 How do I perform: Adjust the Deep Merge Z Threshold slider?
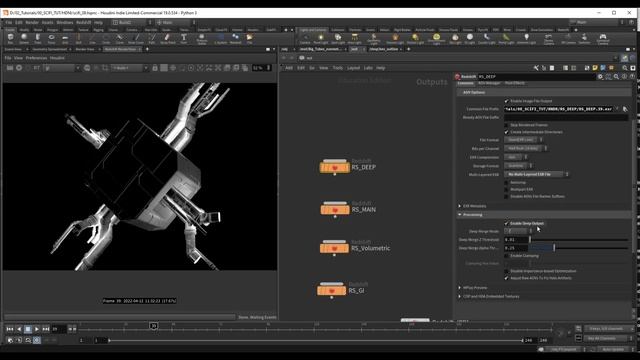(579, 240)
